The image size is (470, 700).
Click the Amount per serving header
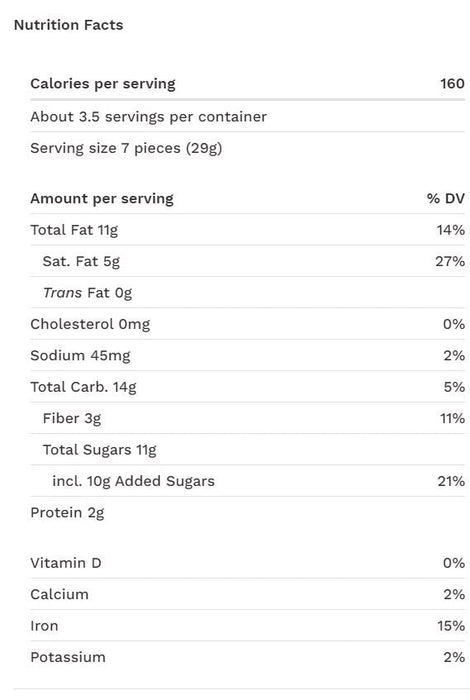[102, 199]
